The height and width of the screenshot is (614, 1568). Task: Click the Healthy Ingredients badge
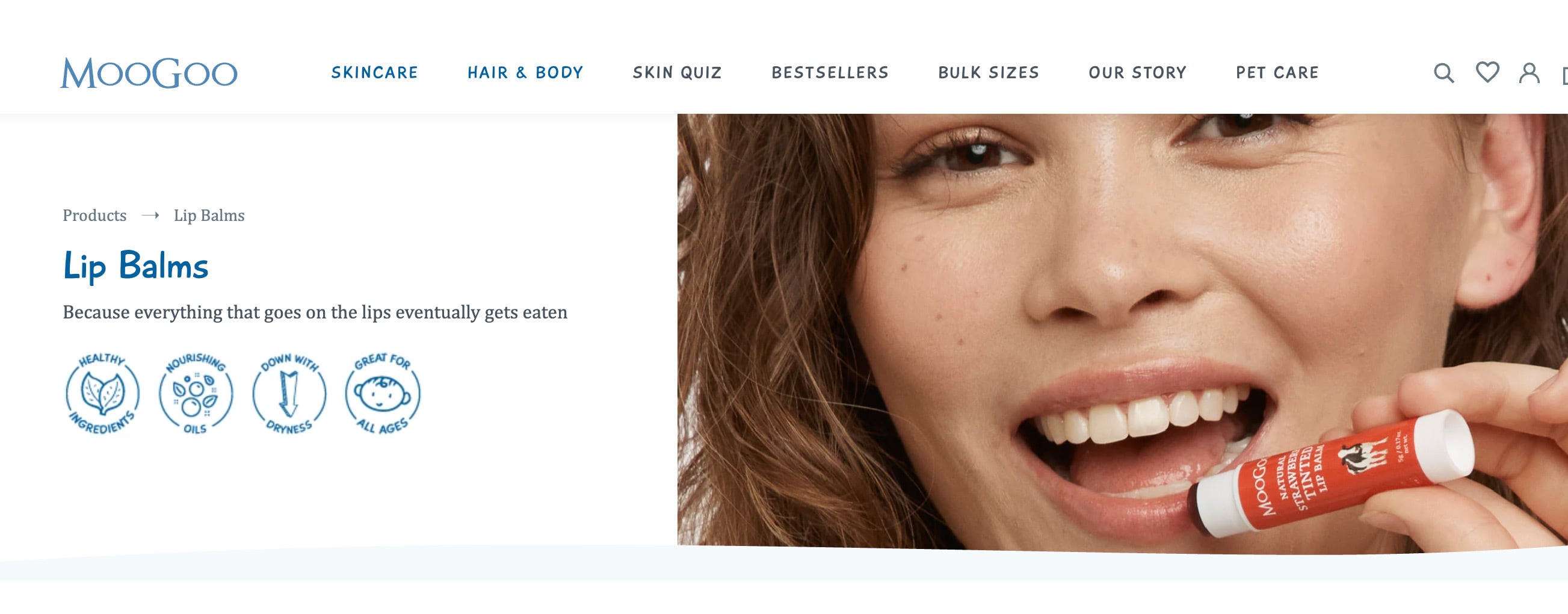(102, 394)
